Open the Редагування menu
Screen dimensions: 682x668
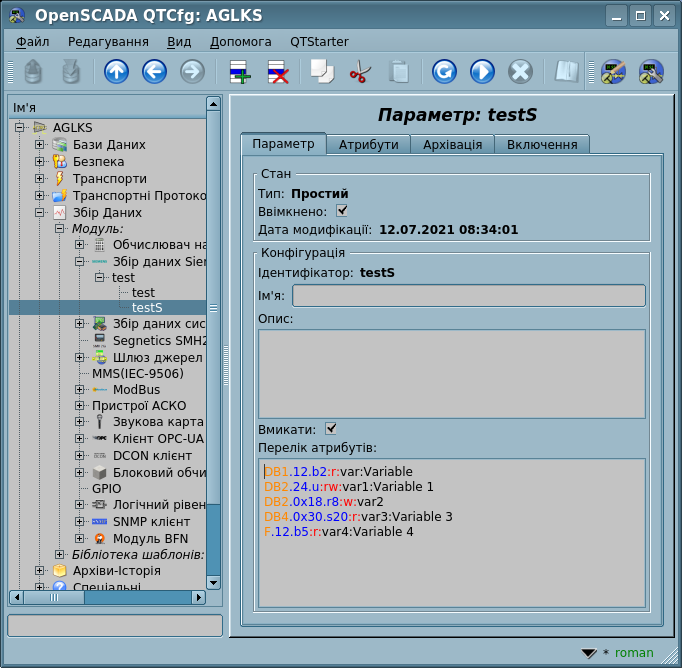tap(108, 42)
